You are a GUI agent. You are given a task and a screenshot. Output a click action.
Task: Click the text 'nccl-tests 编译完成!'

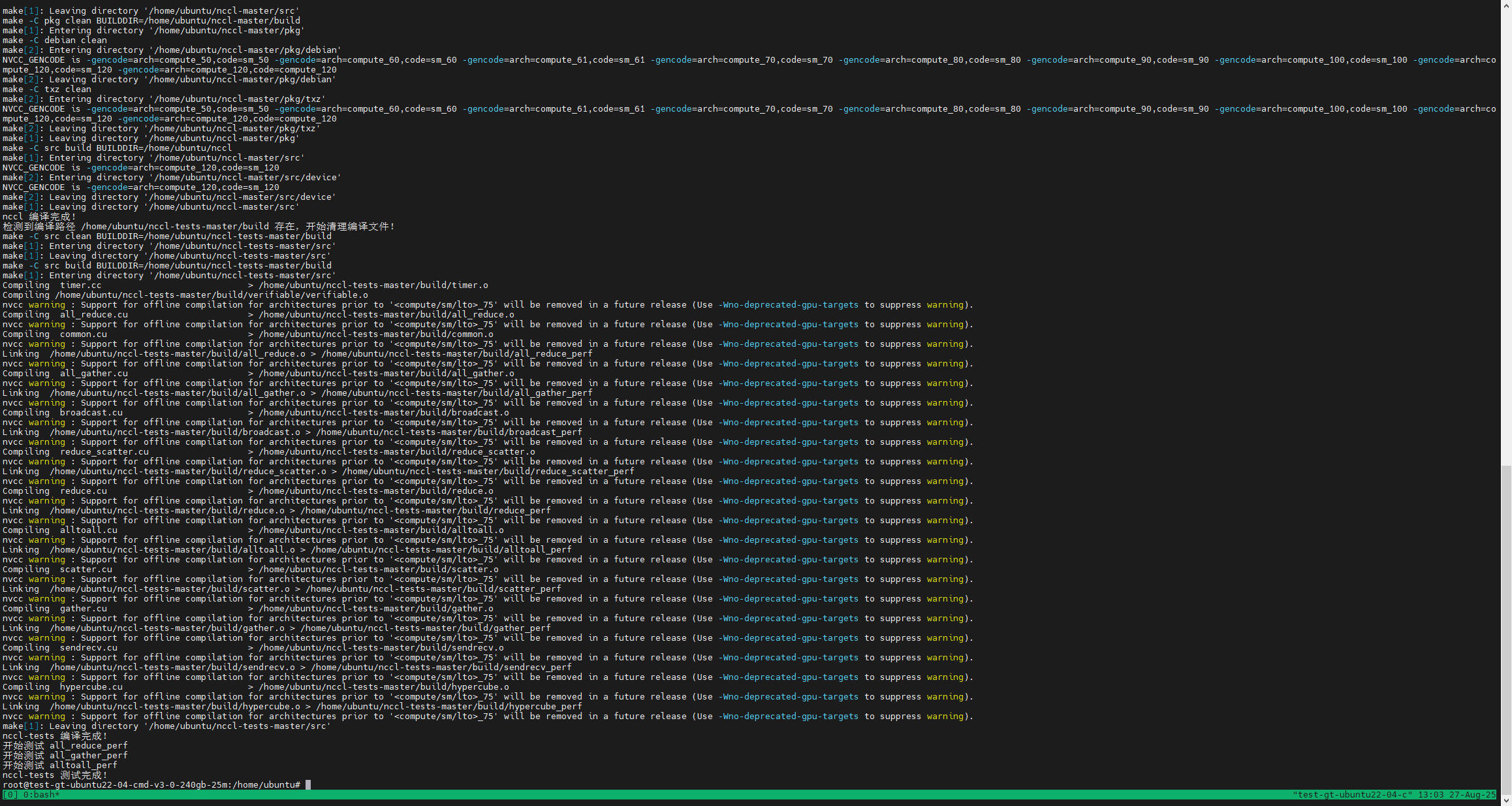coord(55,736)
